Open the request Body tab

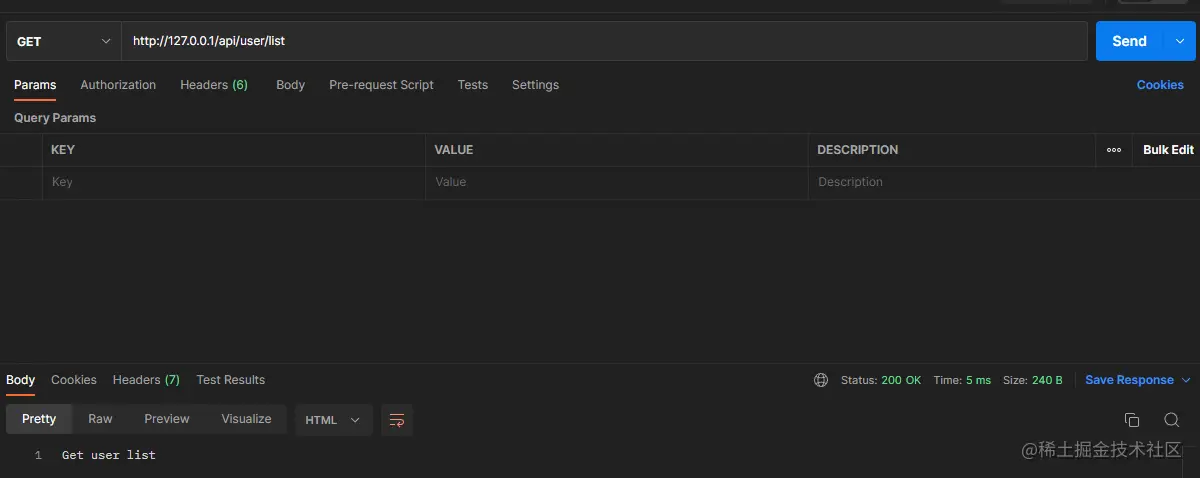(x=290, y=85)
